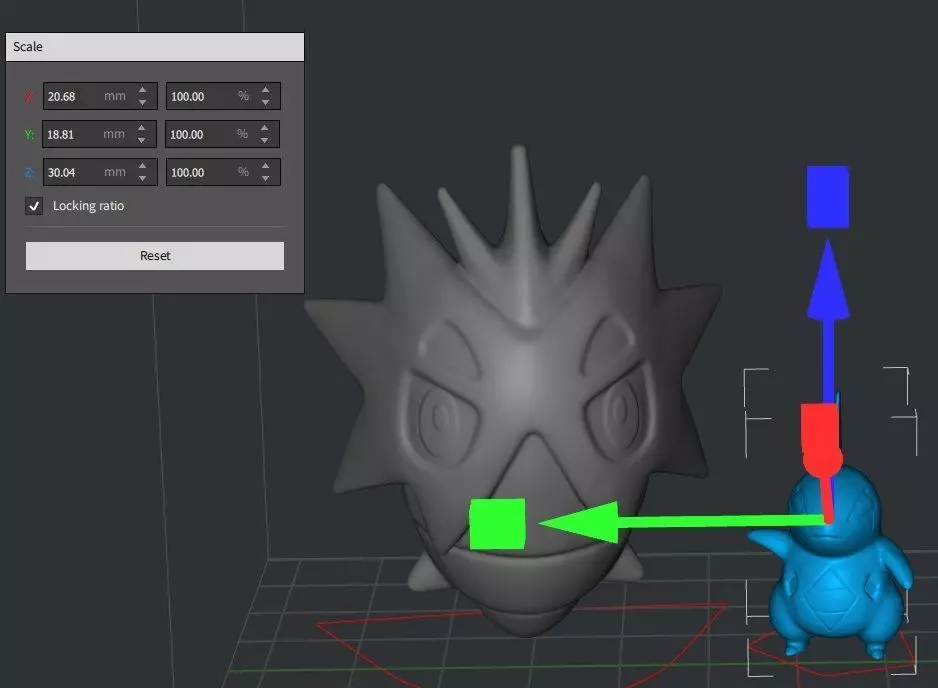Viewport: 938px width, 688px height.
Task: Click the blue Z-axis scale handle square
Action: 828,197
